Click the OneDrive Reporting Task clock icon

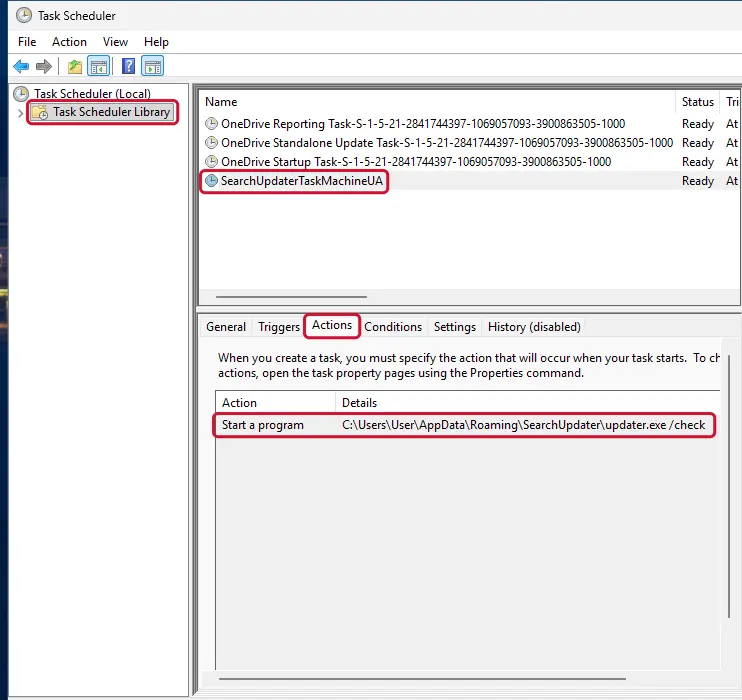click(211, 124)
